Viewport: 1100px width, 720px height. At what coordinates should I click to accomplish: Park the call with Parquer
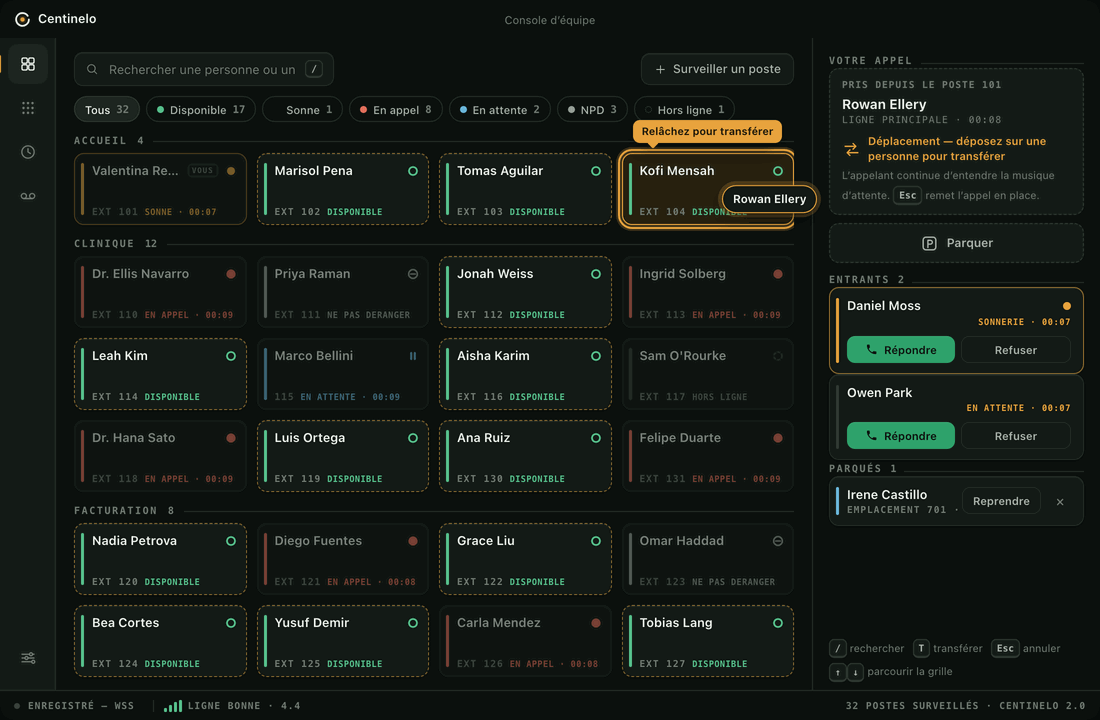(x=956, y=243)
